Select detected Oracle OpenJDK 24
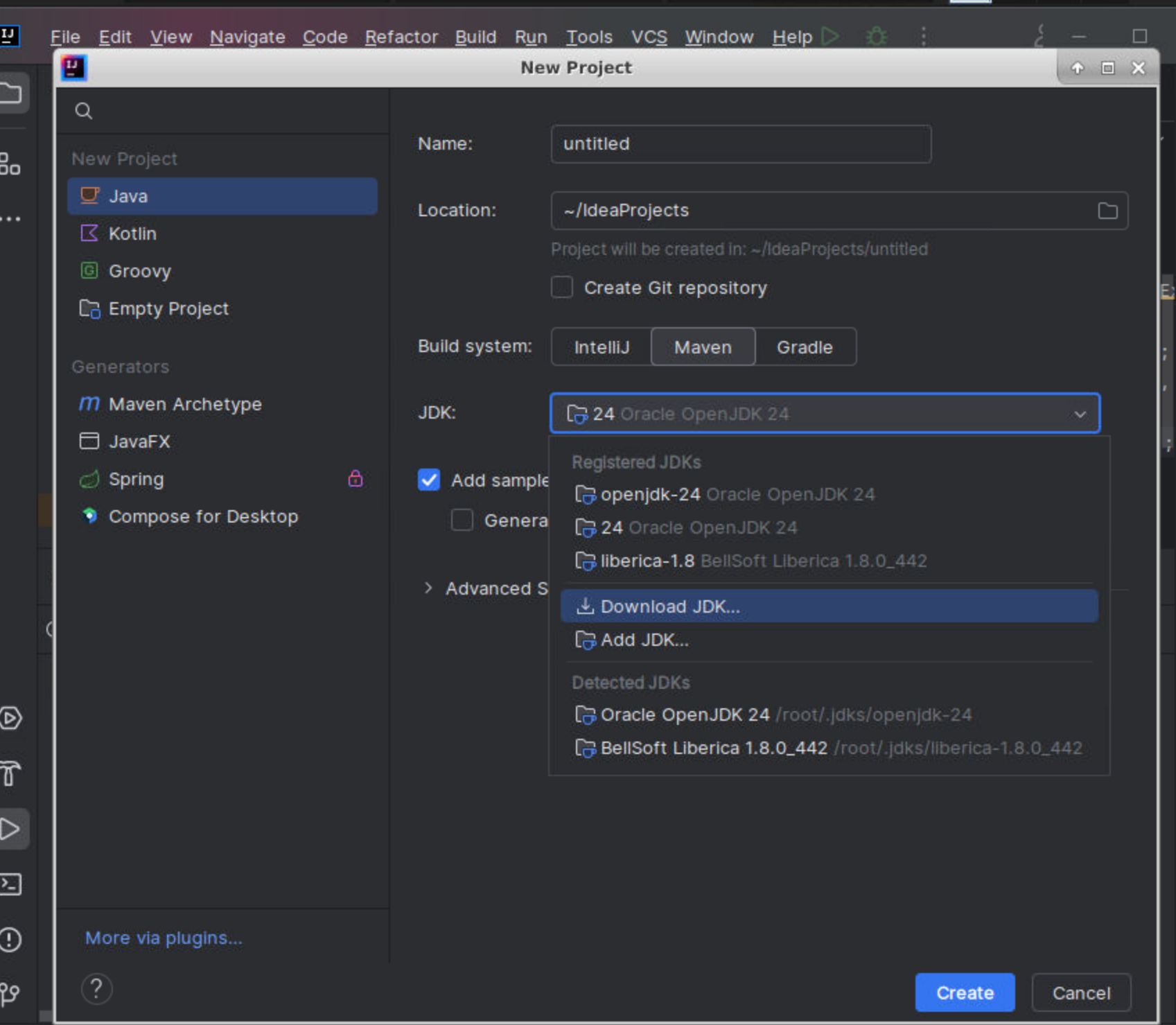1176x1025 pixels. point(829,715)
